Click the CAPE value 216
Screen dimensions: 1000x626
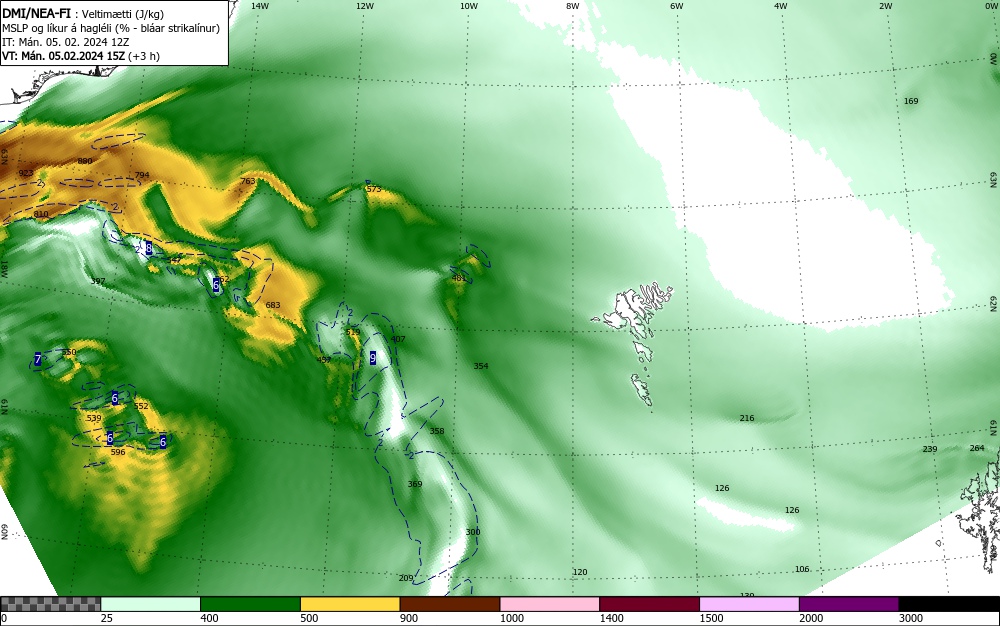pyautogui.click(x=747, y=418)
